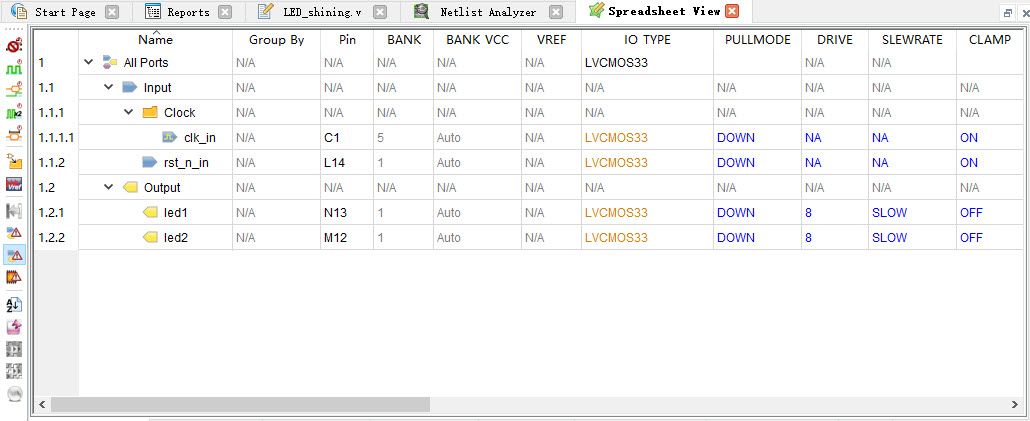1030x421 pixels.
Task: Click the horizontal scrollbar thumb
Action: [x=240, y=404]
